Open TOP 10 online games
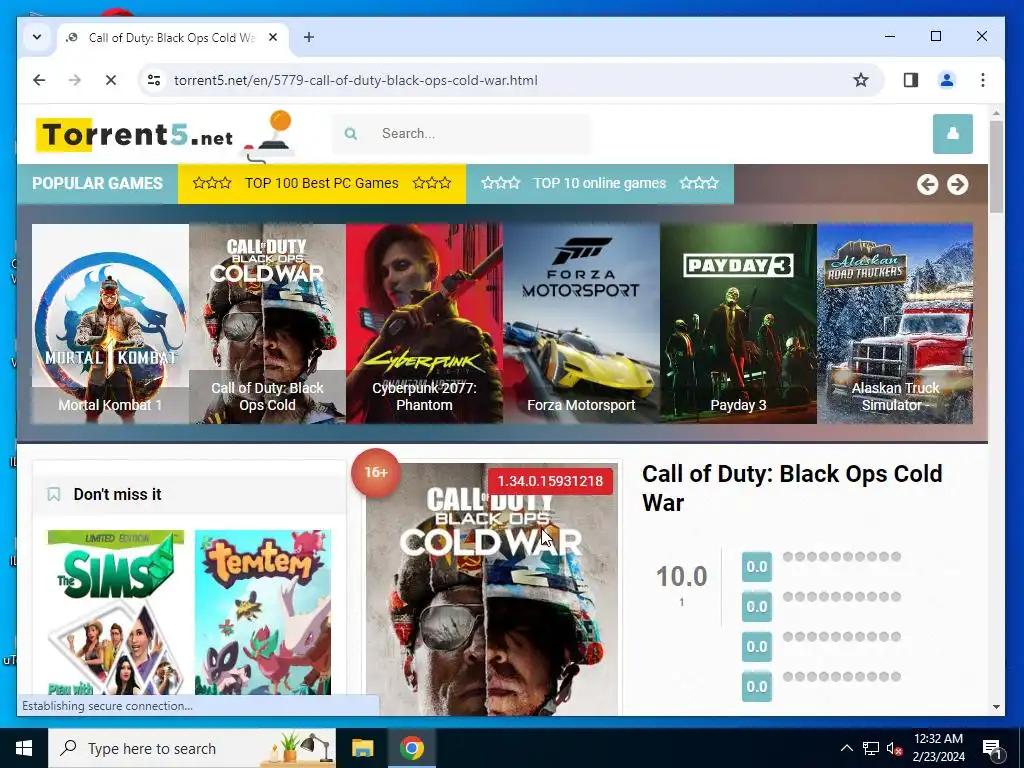 pos(600,184)
